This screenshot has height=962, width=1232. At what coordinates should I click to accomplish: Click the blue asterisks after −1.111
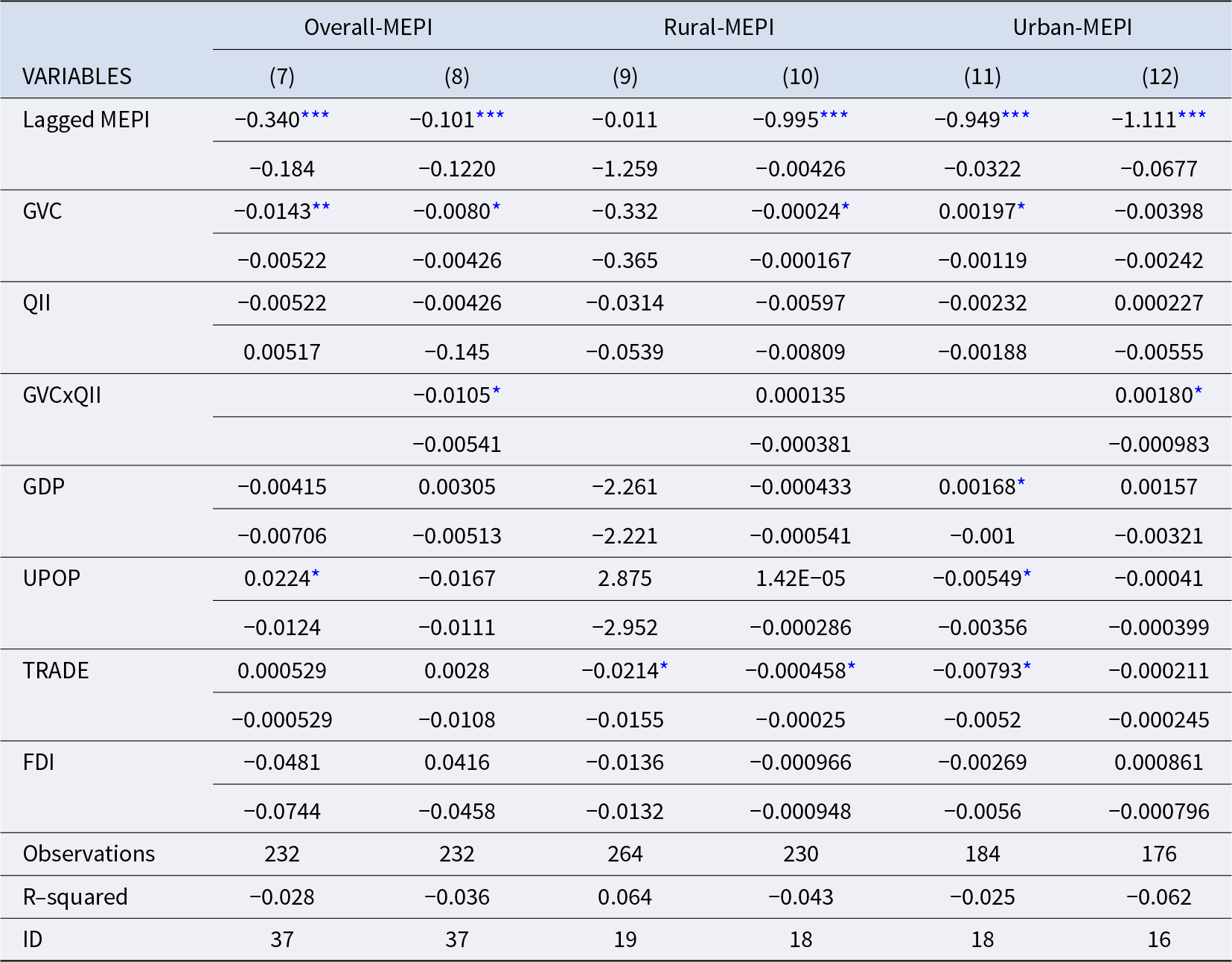[x=1192, y=116]
